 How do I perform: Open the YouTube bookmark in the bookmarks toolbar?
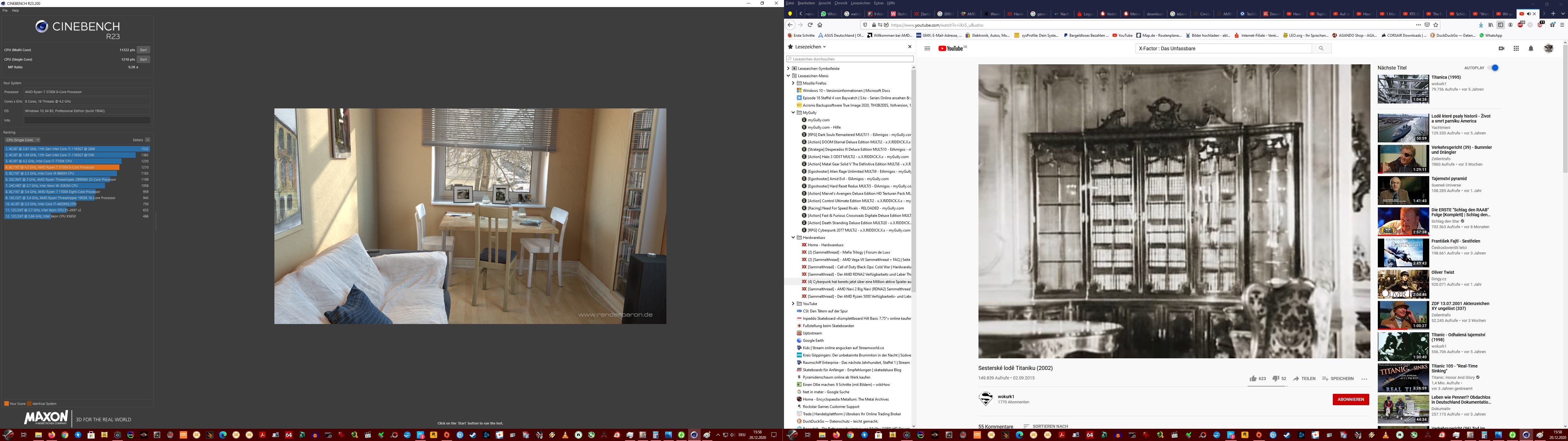coord(1122,35)
